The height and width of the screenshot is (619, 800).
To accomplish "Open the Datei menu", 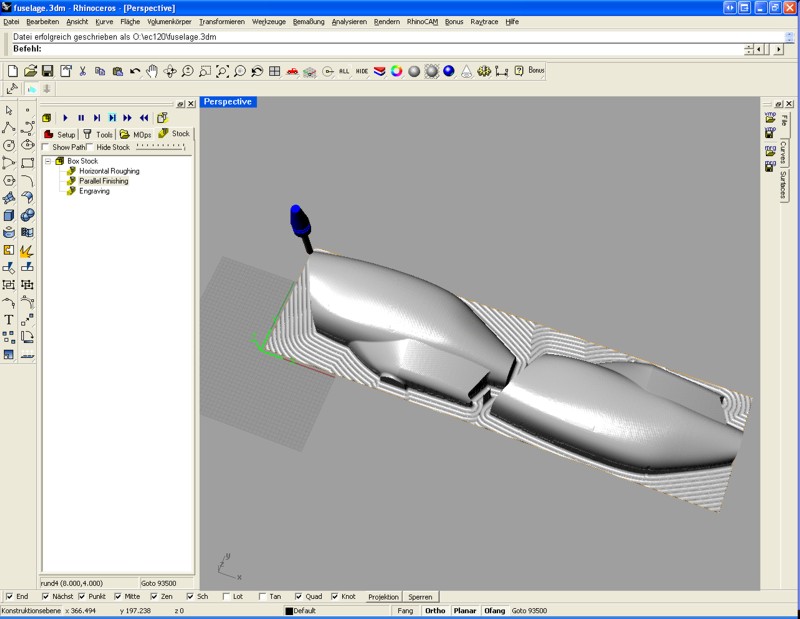I will coord(11,22).
